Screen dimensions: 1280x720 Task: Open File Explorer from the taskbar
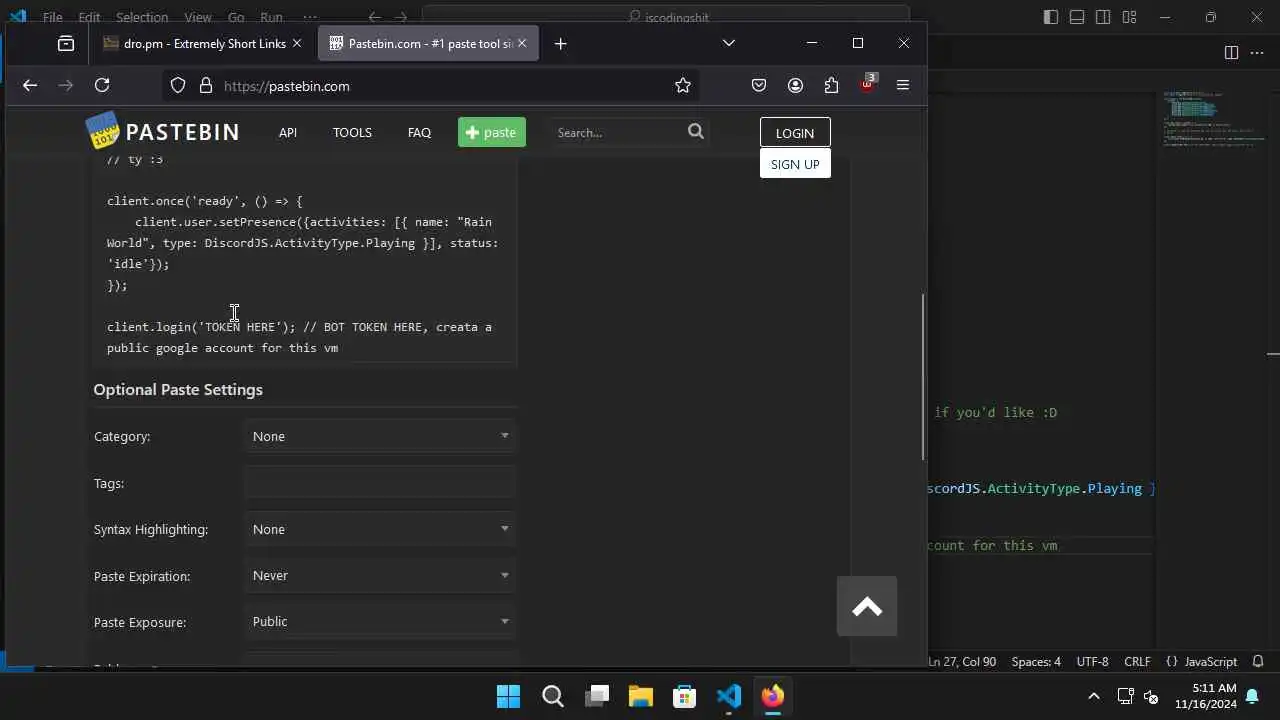coord(641,696)
